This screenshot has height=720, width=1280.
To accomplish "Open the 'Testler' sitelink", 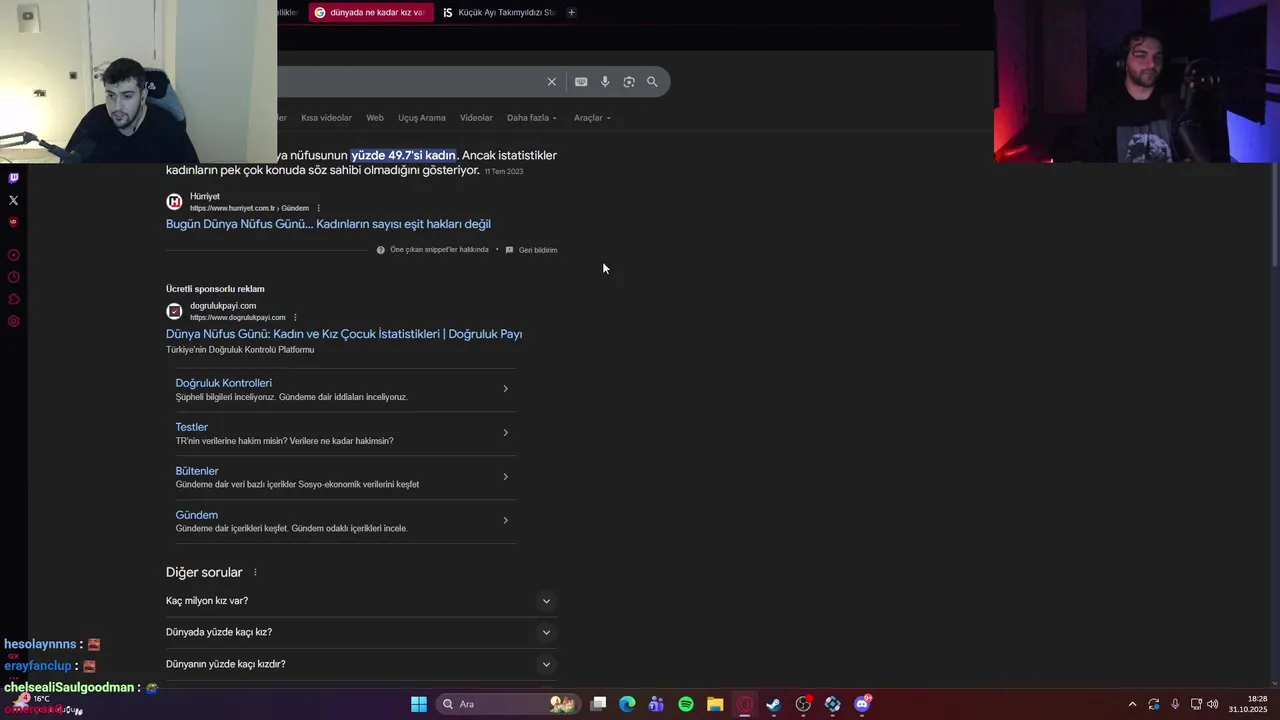I will pos(192,427).
